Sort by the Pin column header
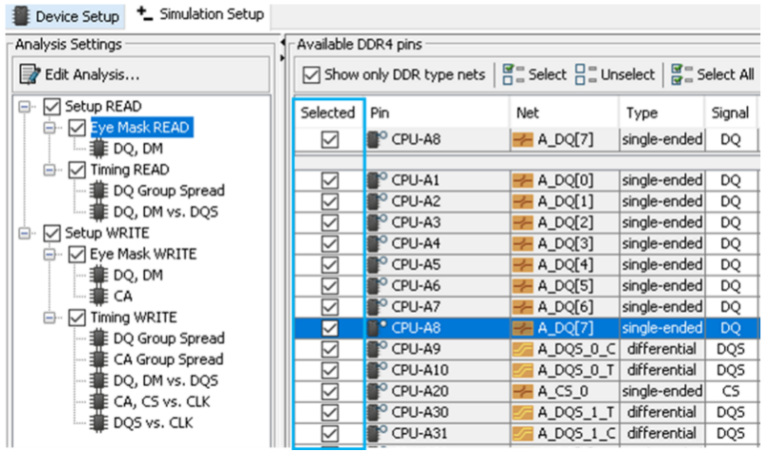Screen dimensions: 768x452 point(437,113)
